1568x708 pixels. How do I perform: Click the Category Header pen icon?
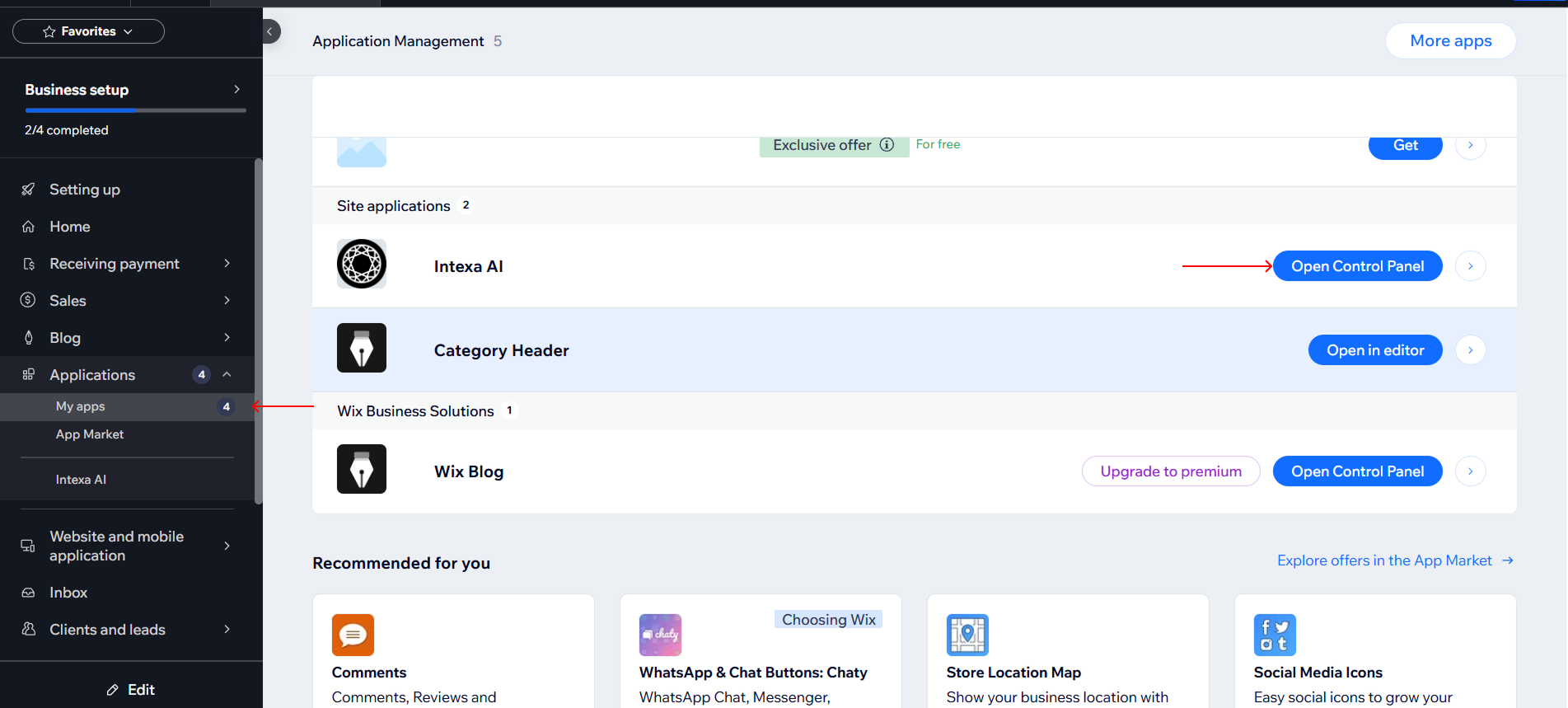click(361, 348)
